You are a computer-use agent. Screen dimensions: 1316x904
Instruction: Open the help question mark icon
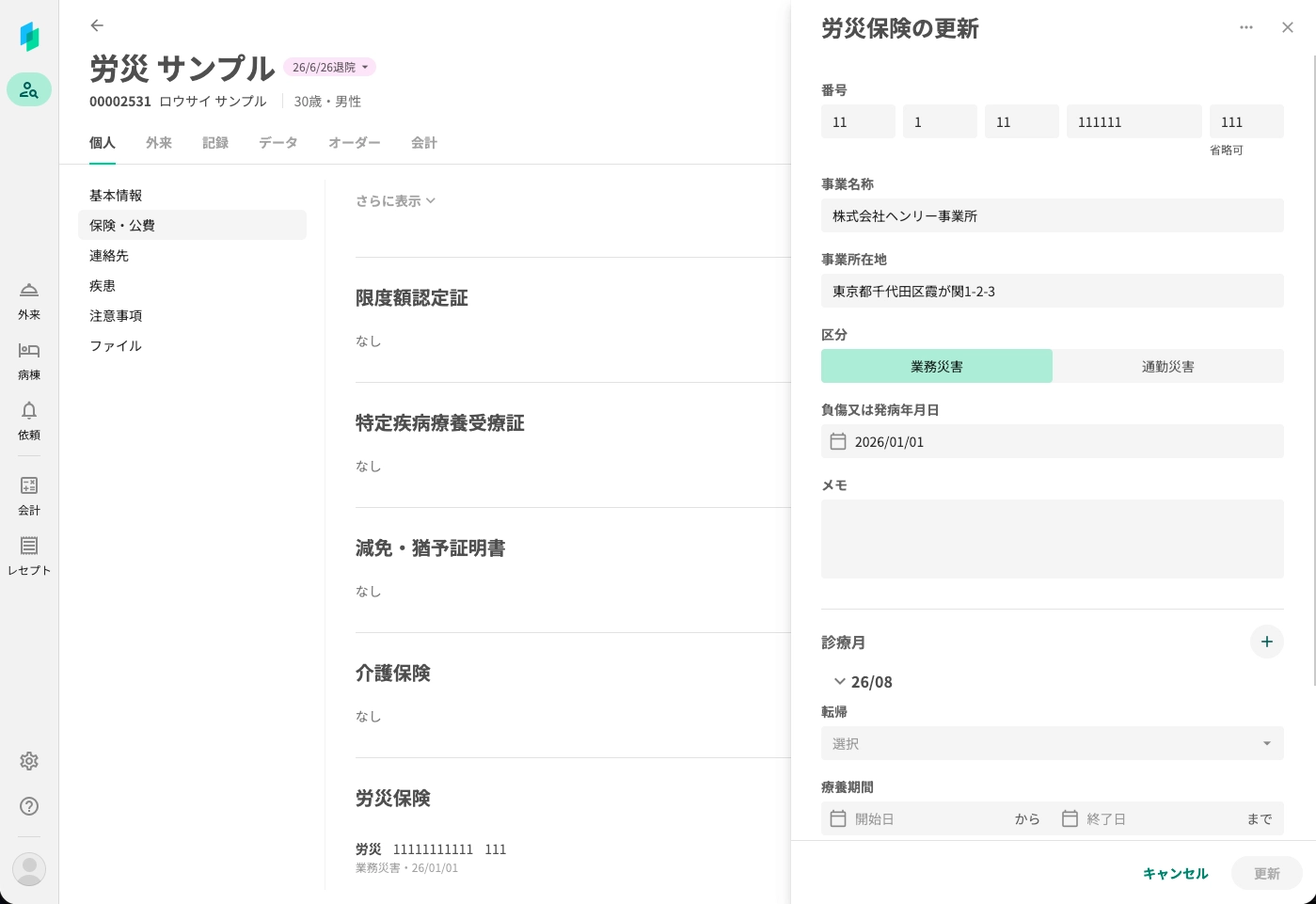coord(29,806)
